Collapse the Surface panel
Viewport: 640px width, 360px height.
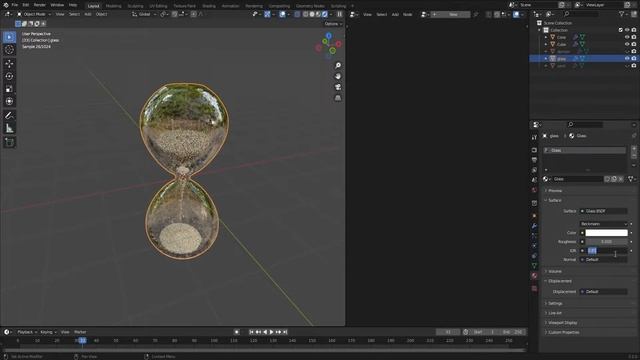click(554, 200)
